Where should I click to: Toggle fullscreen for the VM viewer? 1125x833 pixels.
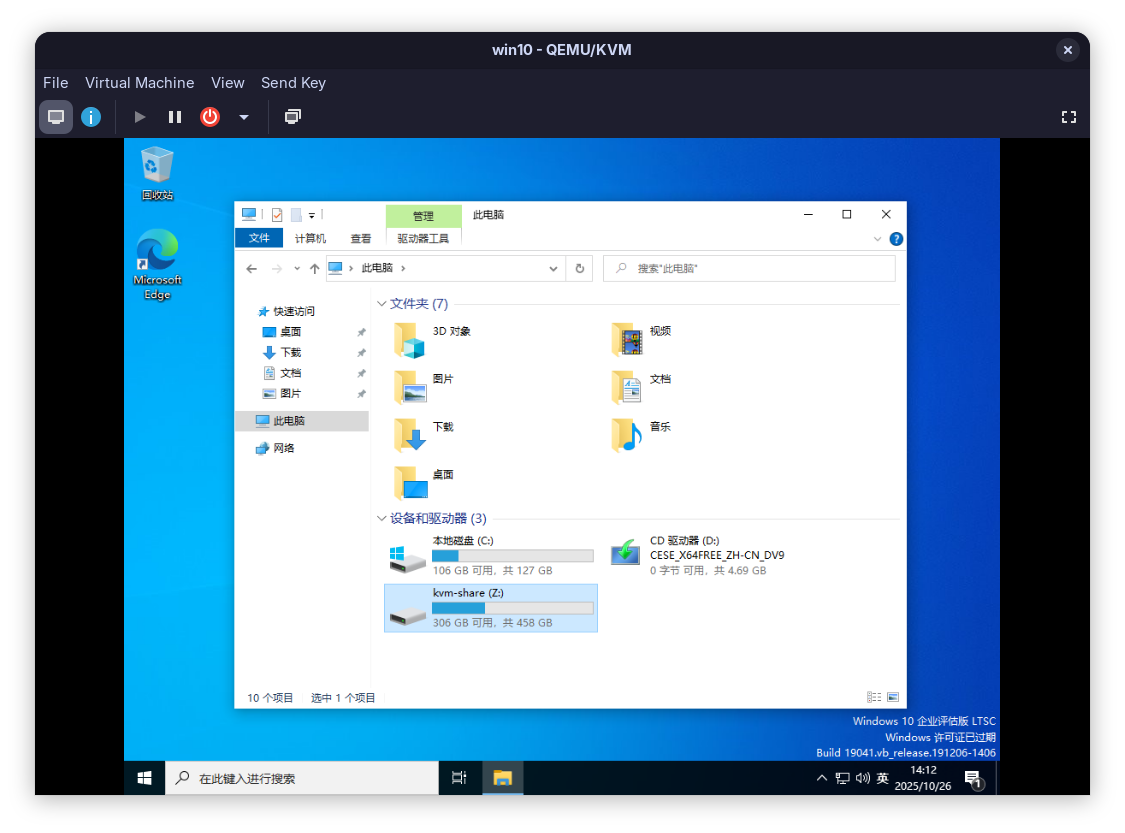pos(1068,117)
